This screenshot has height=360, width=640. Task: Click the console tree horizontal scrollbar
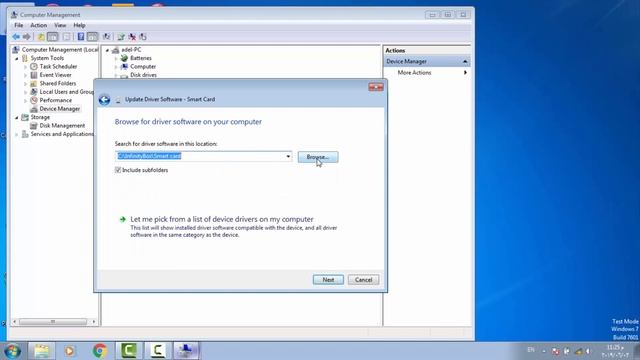[x=53, y=322]
